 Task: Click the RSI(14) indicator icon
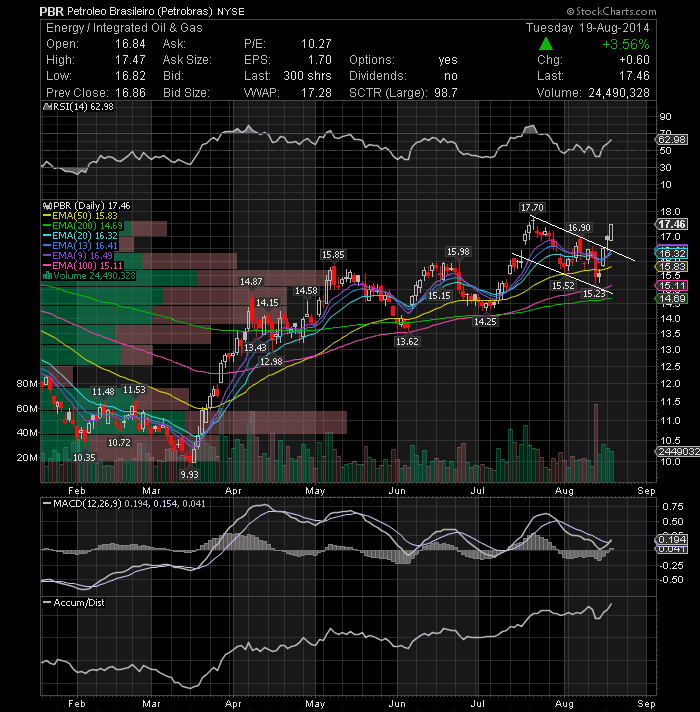click(x=46, y=107)
